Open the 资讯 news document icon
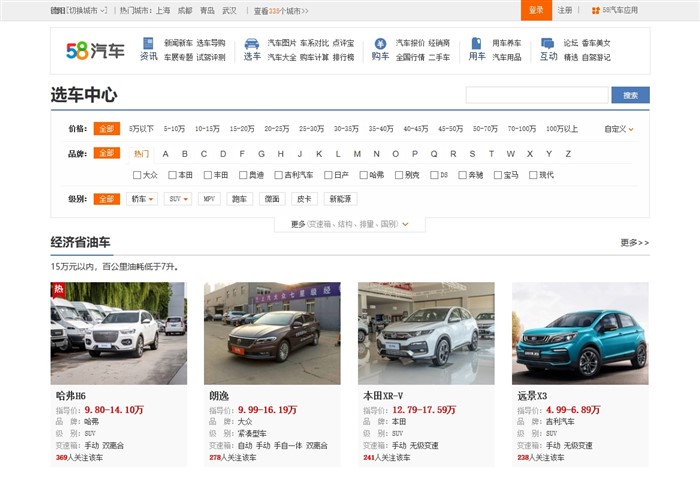The width and height of the screenshot is (700, 480). pyautogui.click(x=148, y=44)
